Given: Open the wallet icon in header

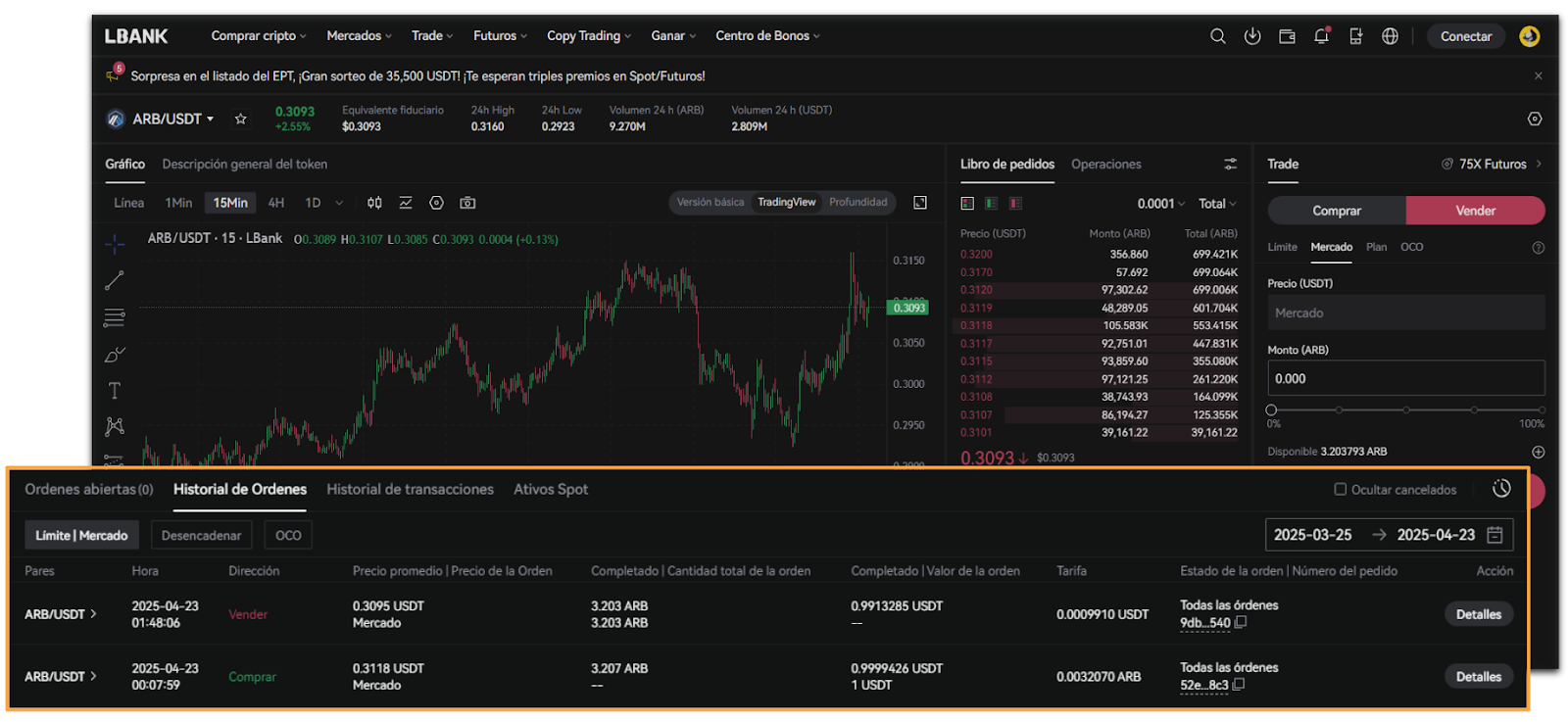Looking at the screenshot, I should coord(1287,36).
